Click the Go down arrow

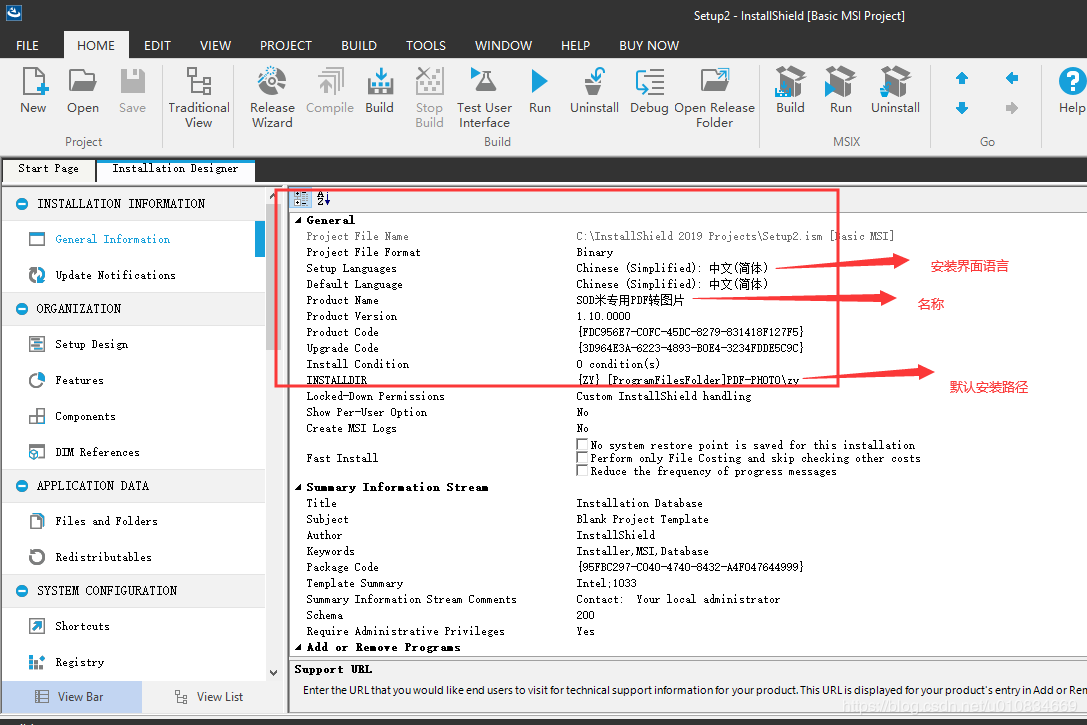click(962, 108)
